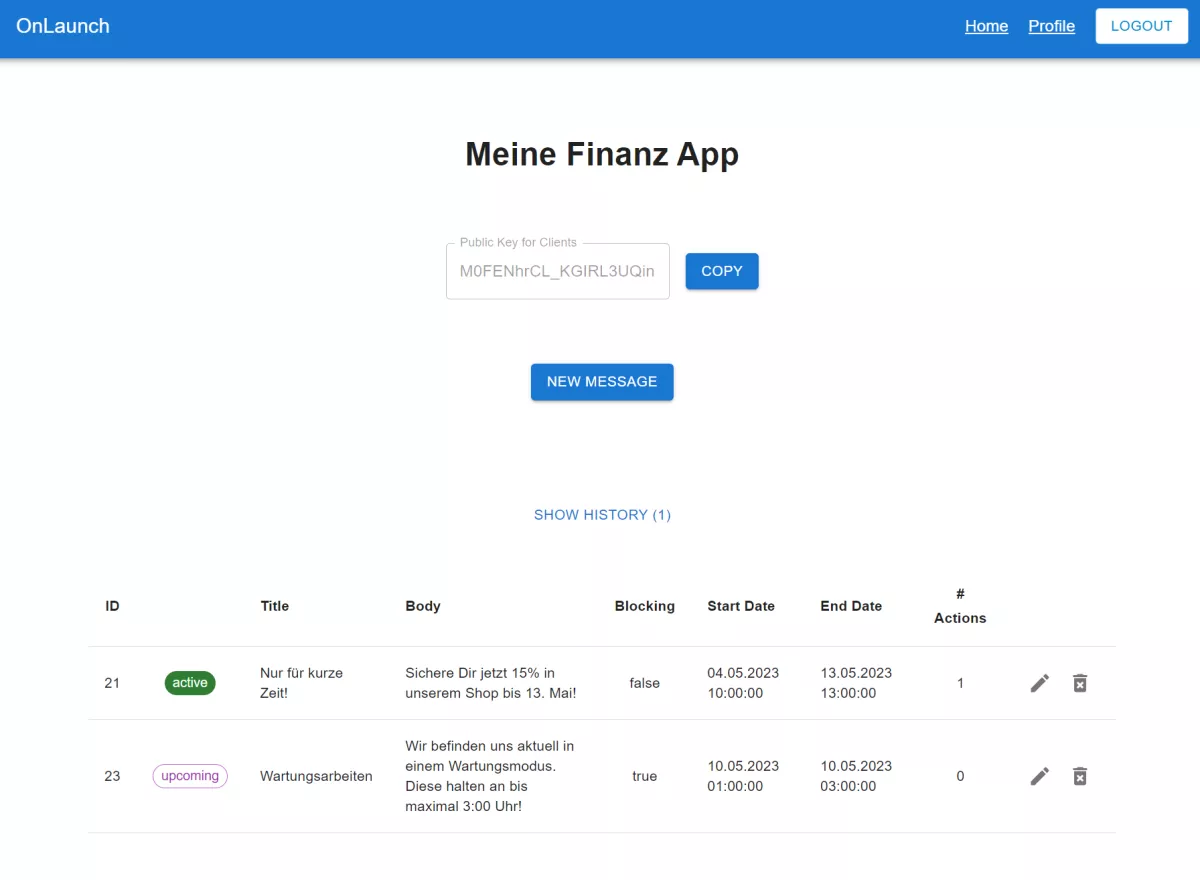The width and height of the screenshot is (1200, 880).
Task: Click the actions count for message 21
Action: (x=960, y=683)
